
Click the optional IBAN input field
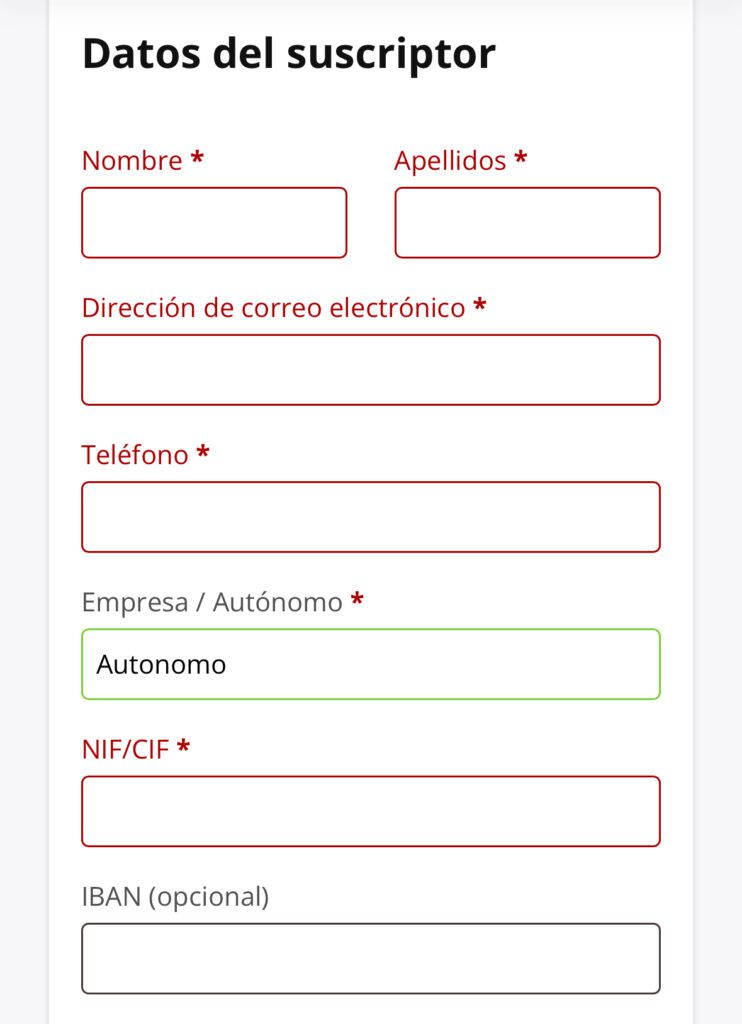click(x=371, y=958)
